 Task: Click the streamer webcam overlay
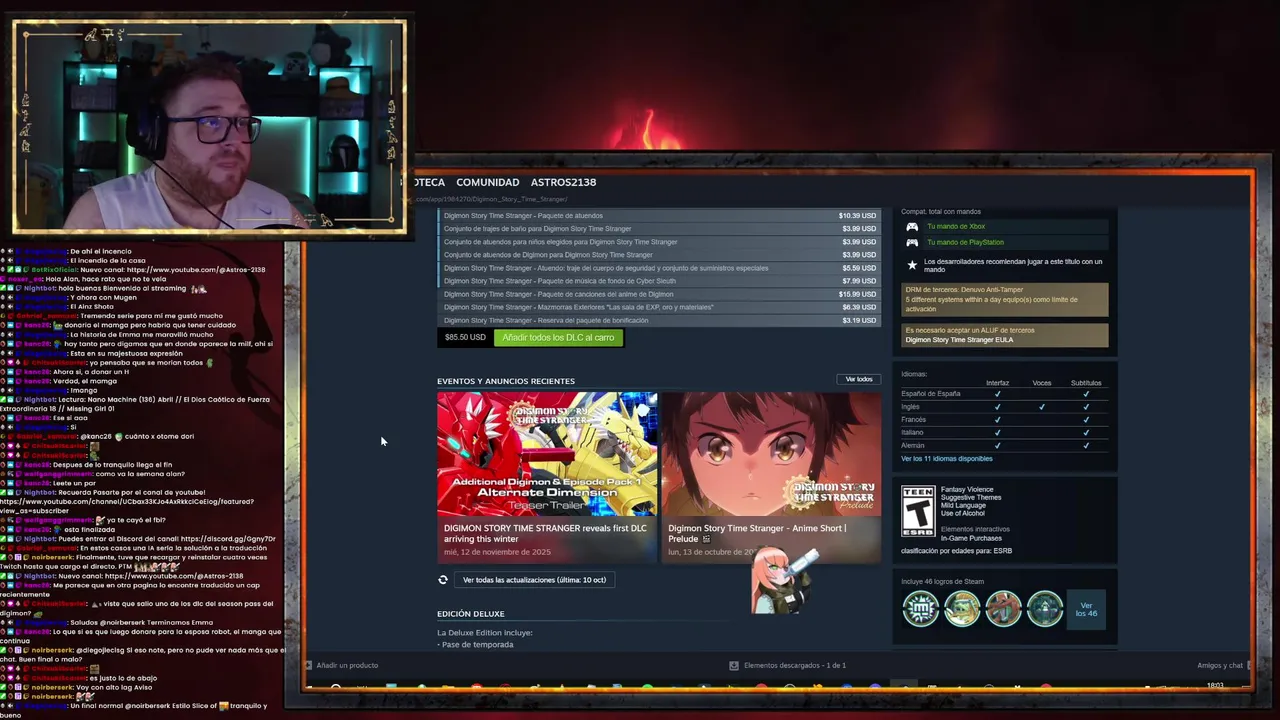point(210,126)
